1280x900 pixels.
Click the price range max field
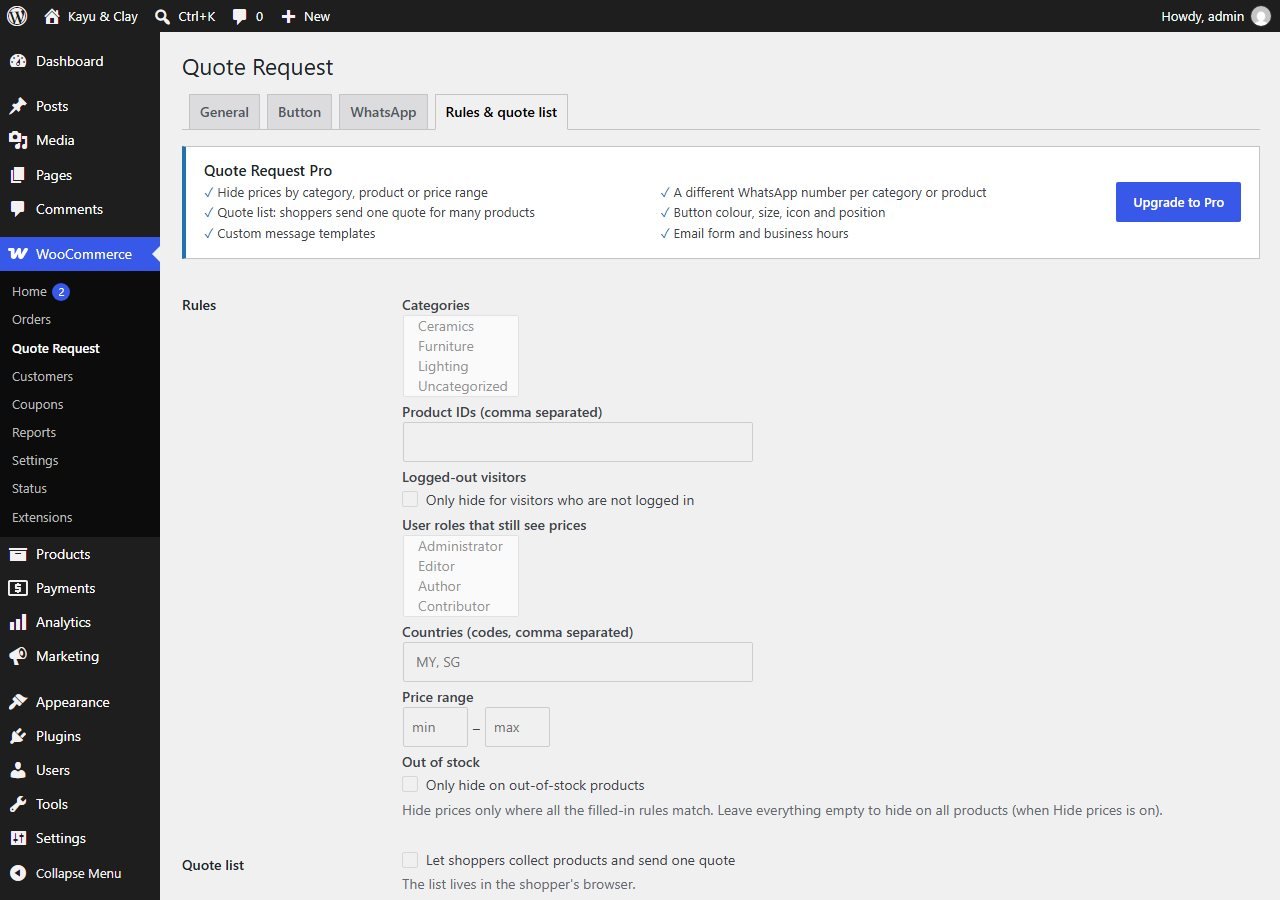point(517,727)
